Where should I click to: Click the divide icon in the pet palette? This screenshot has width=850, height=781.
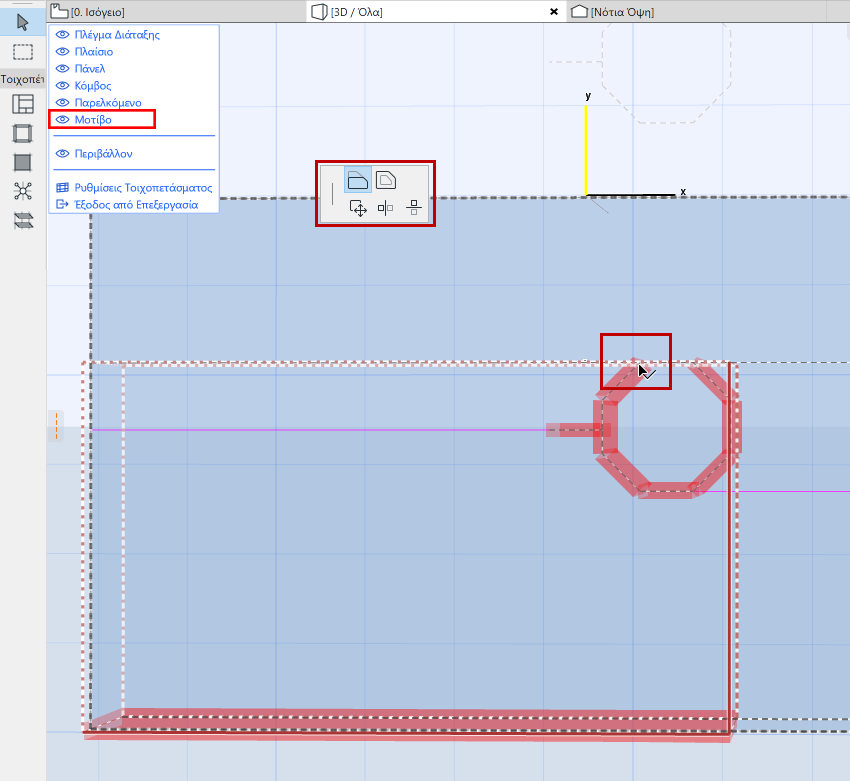click(x=413, y=206)
